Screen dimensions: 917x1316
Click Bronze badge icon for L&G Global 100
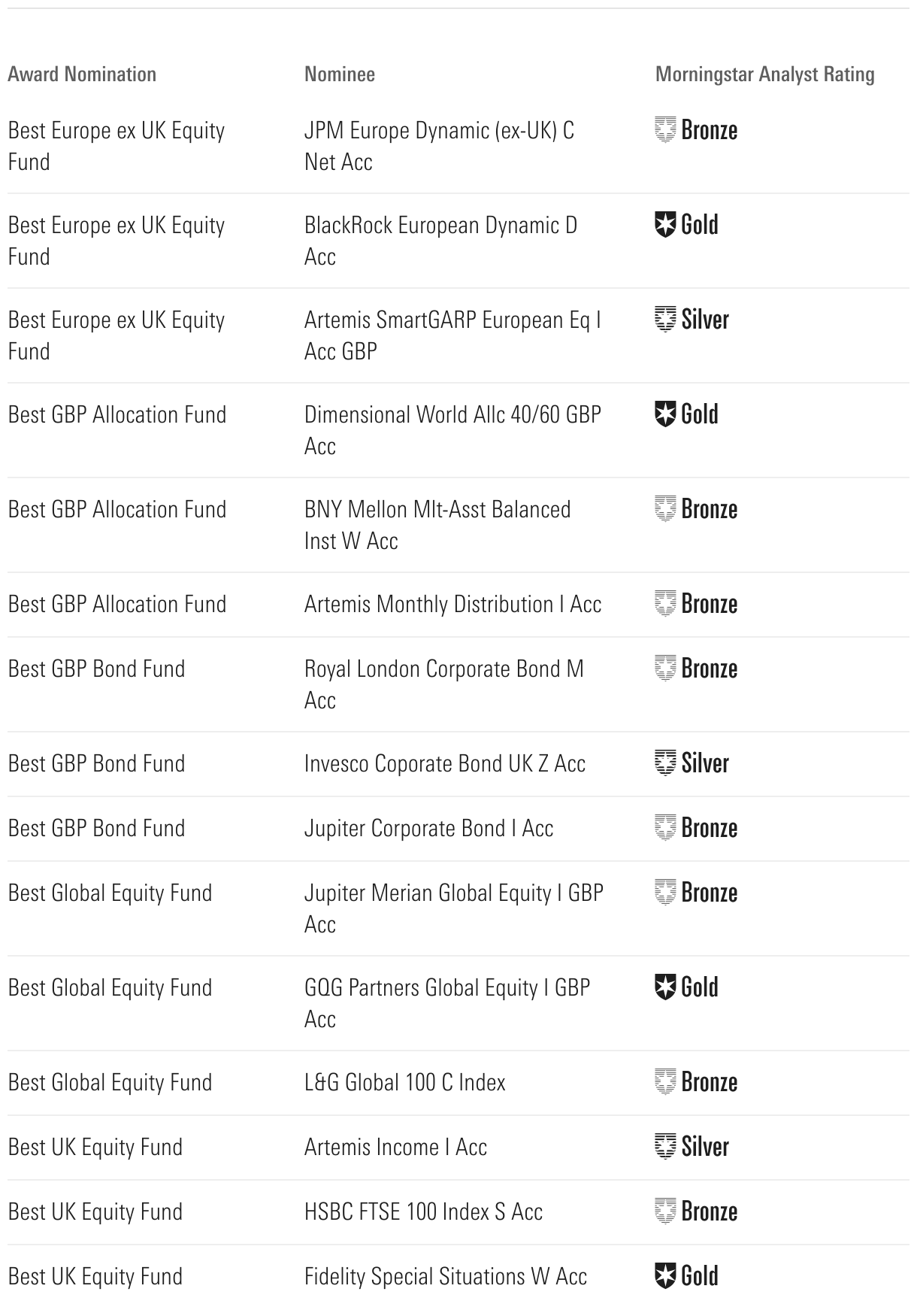click(x=665, y=1082)
